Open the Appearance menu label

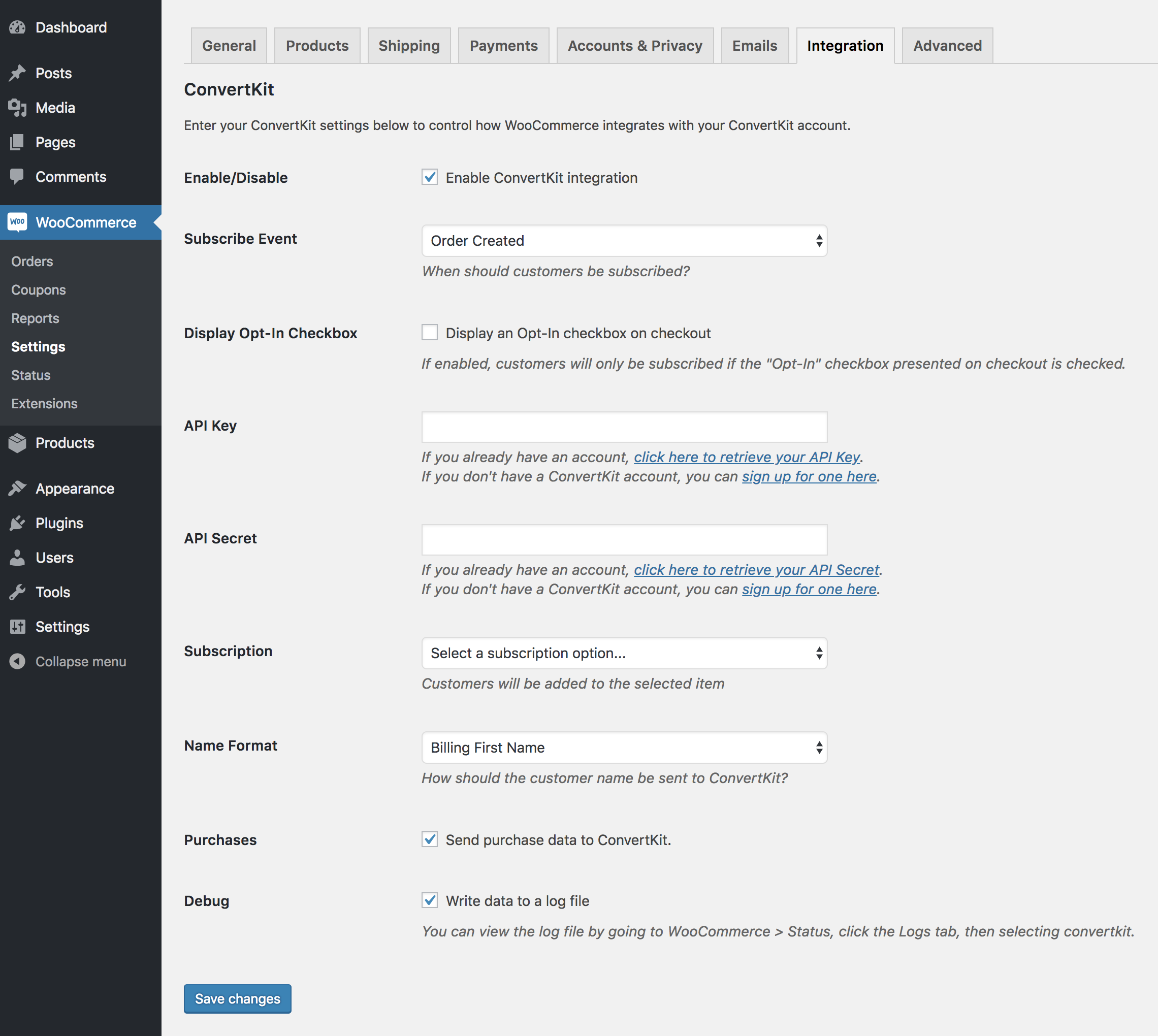pos(75,489)
